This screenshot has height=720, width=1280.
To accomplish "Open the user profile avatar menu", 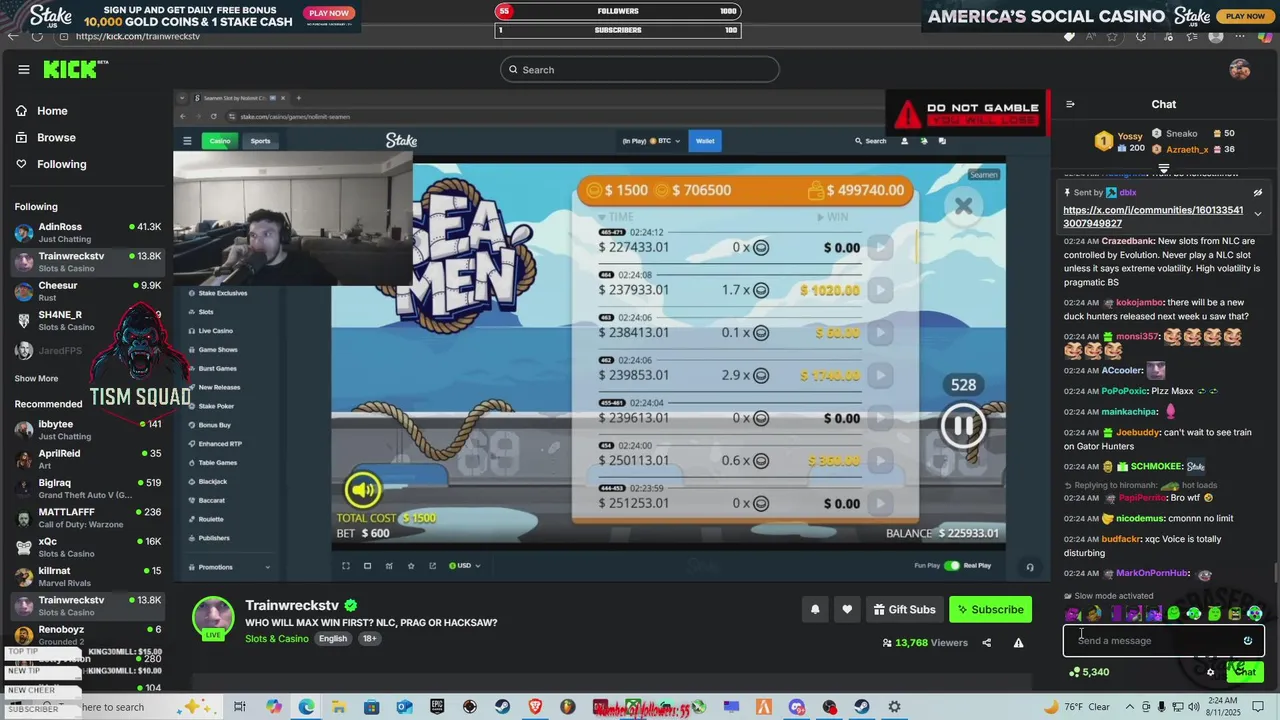I will point(1240,69).
